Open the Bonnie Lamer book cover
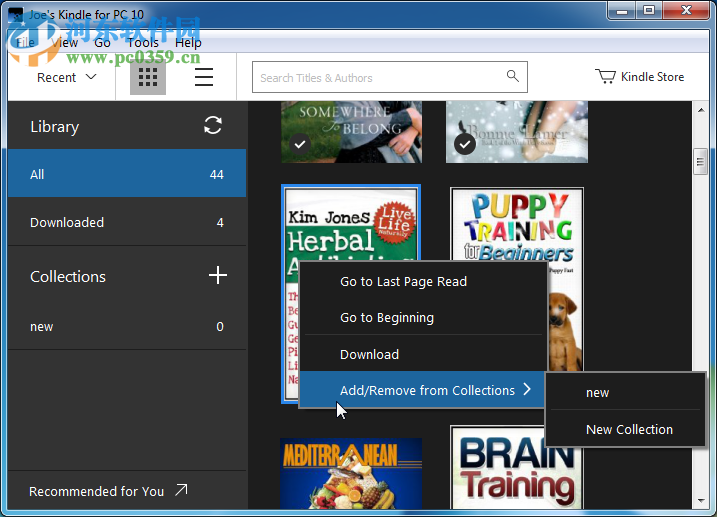 coord(517,132)
